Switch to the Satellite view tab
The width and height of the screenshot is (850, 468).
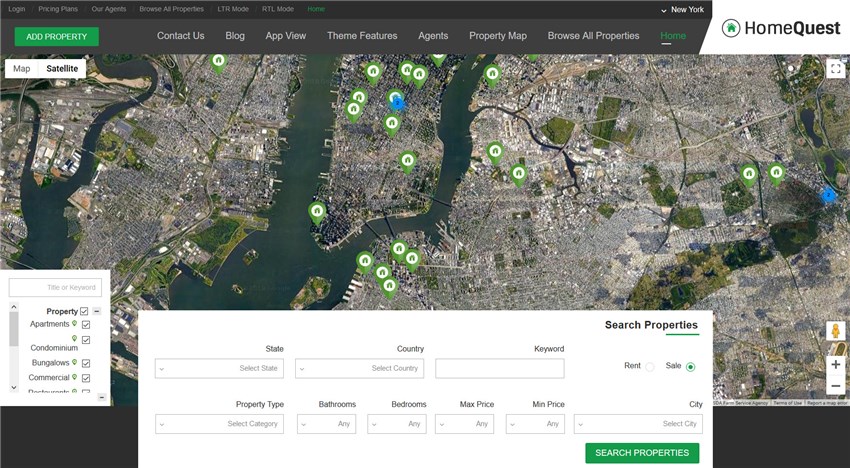[62, 68]
